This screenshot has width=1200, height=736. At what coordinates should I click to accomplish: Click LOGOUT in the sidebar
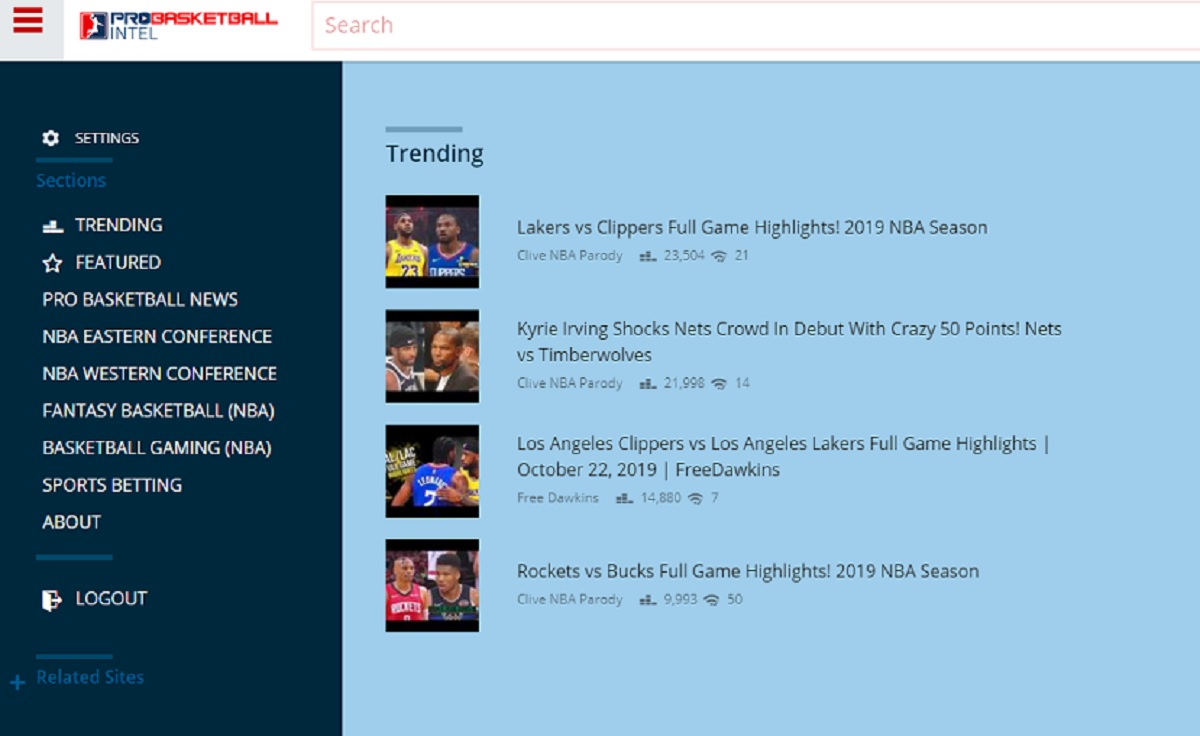[x=111, y=598]
